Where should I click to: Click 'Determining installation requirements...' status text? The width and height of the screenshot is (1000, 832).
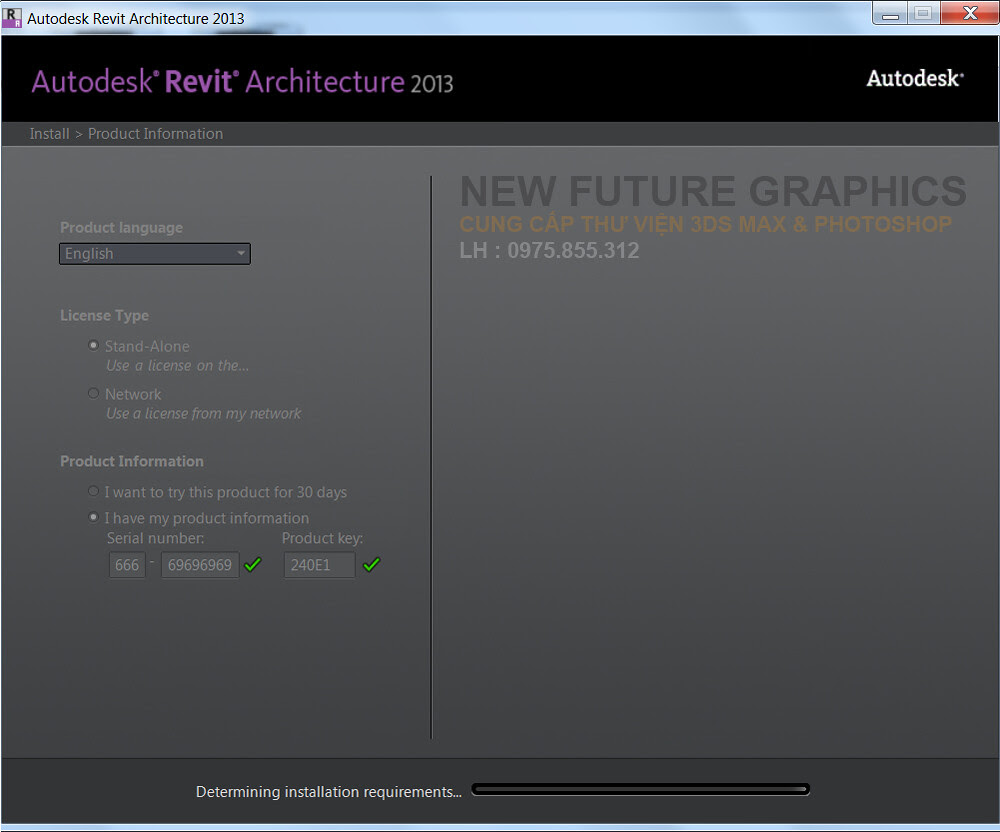tap(328, 792)
